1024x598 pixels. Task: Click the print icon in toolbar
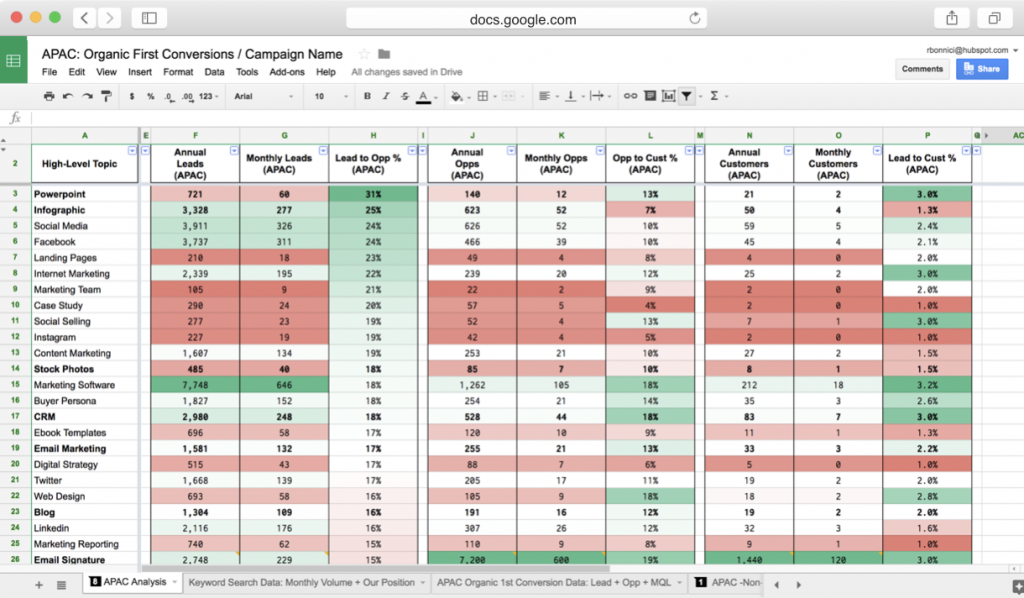(49, 96)
